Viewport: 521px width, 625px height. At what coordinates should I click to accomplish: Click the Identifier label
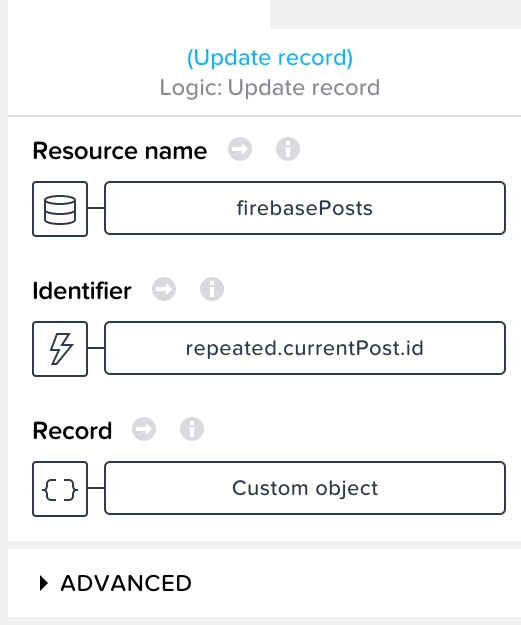tap(82, 291)
